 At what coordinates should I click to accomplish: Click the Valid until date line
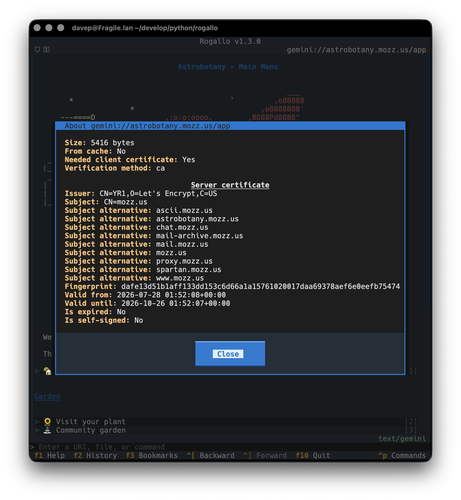pos(147,303)
